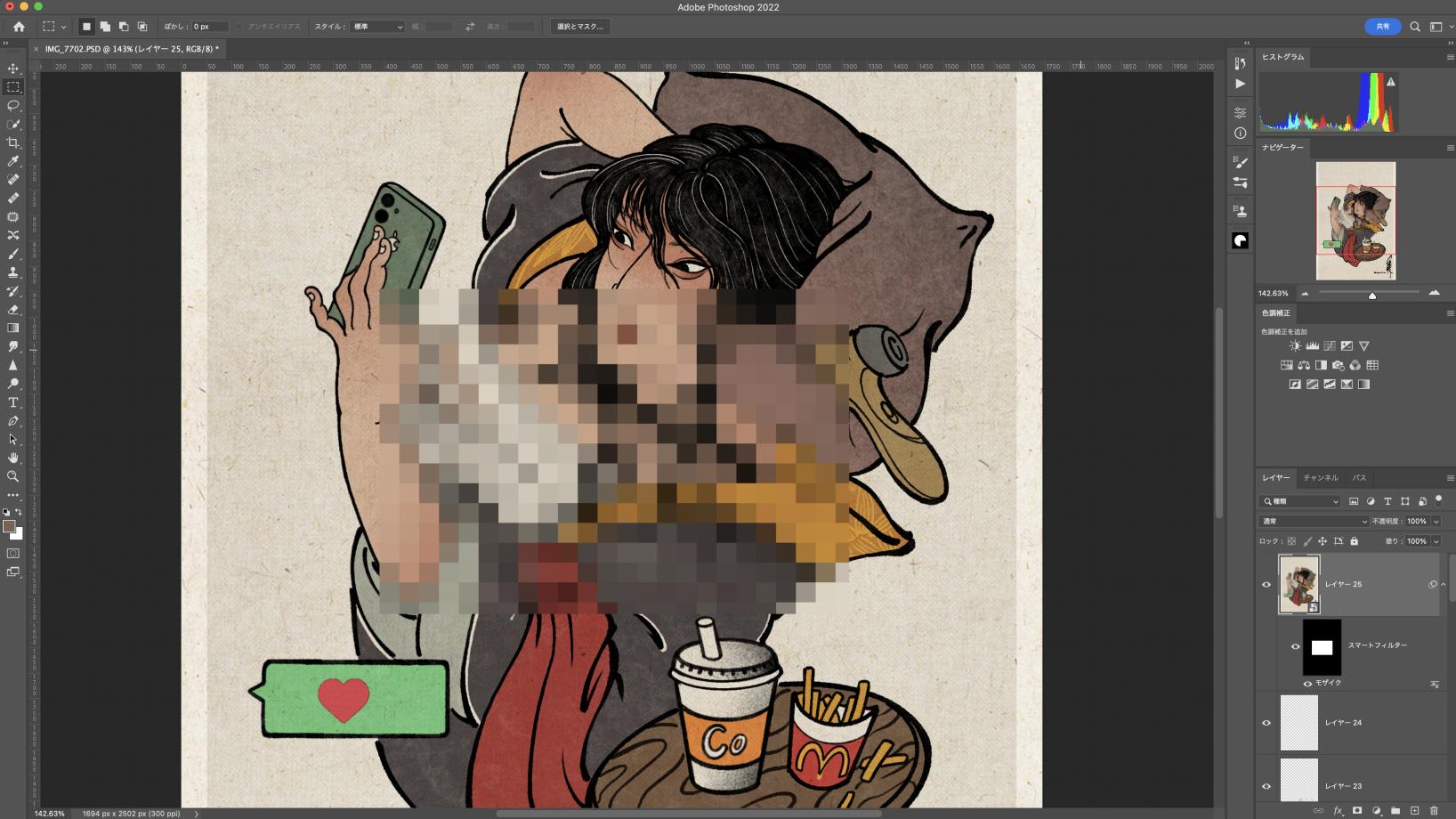Click the delete layer trash icon
Image resolution: width=1456 pixels, height=819 pixels.
[1434, 810]
